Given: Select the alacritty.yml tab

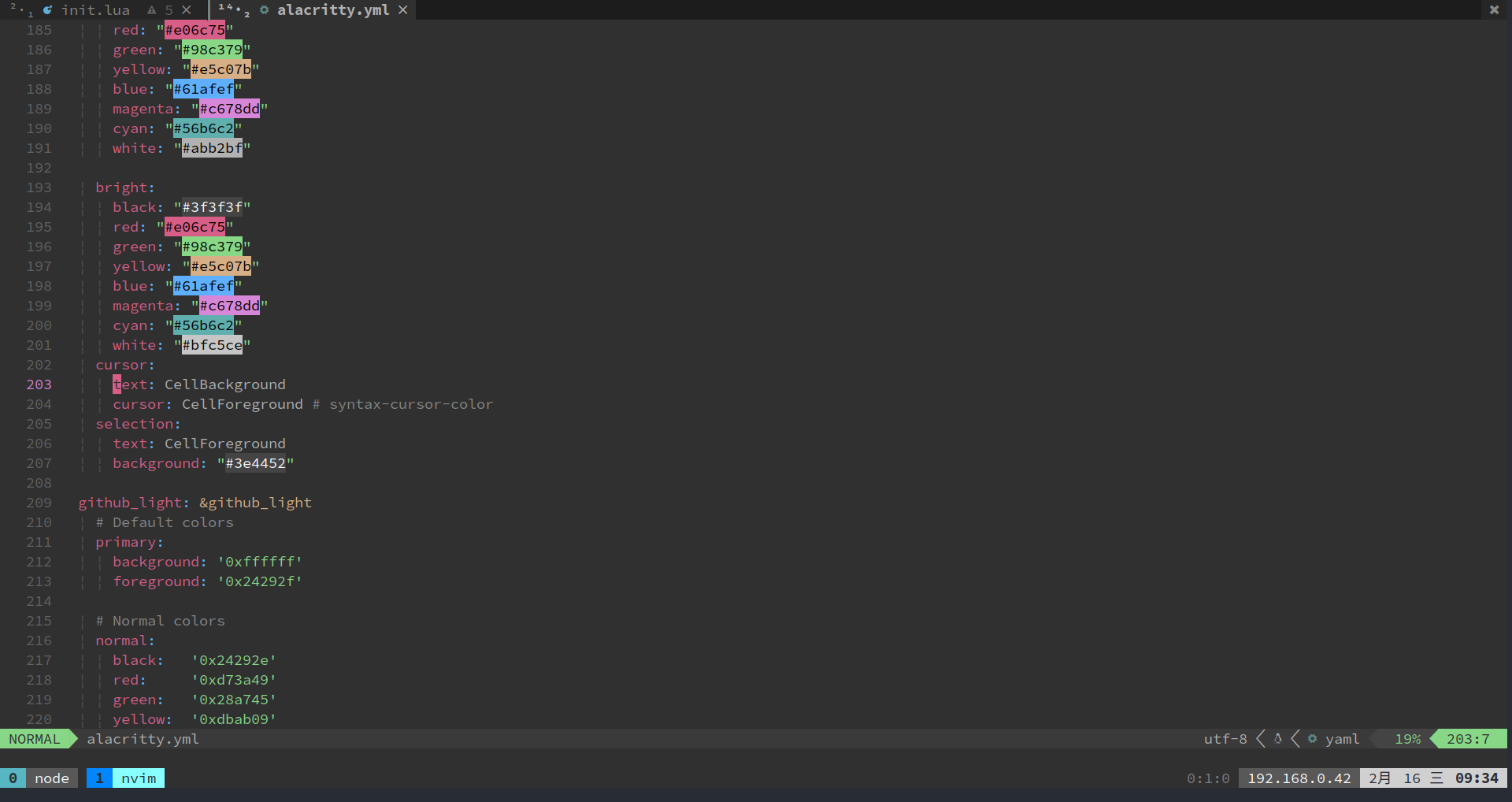Looking at the screenshot, I should pyautogui.click(x=333, y=10).
